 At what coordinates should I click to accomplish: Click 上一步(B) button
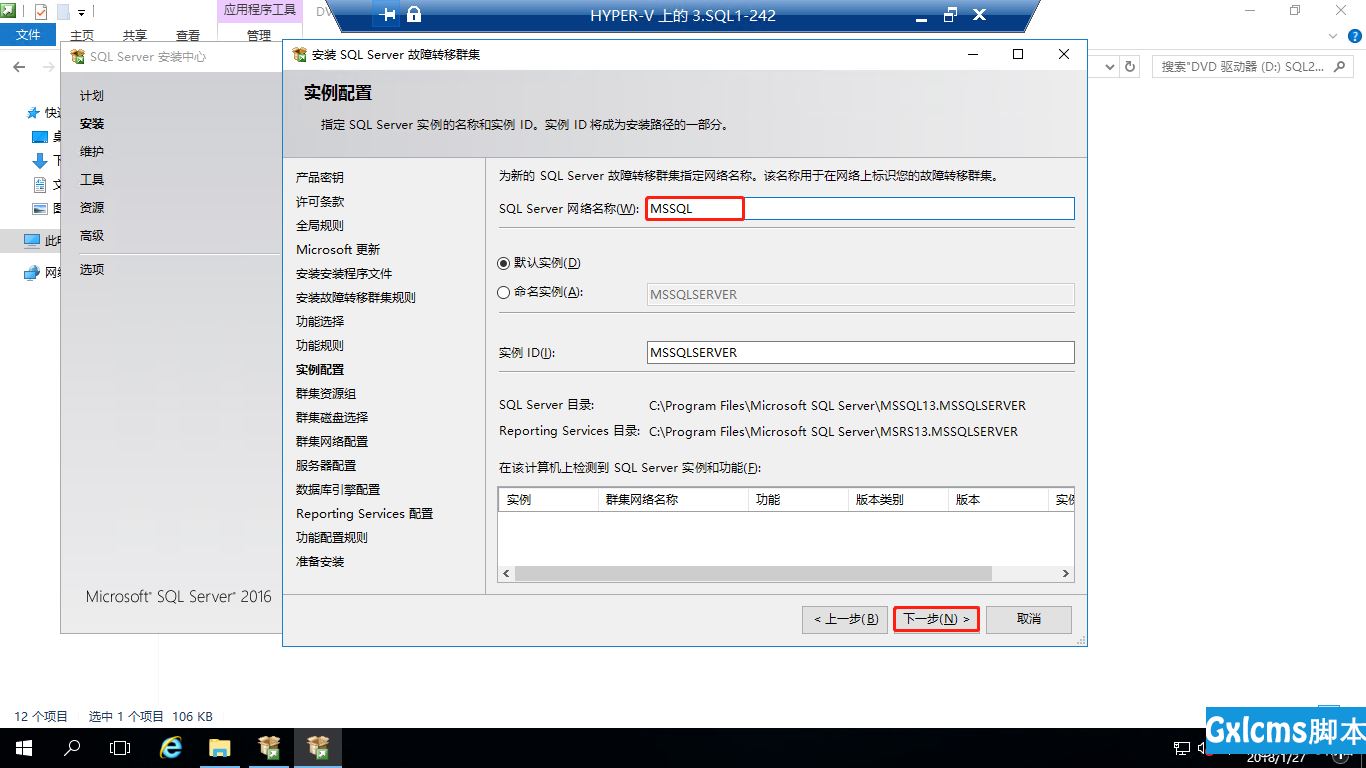click(x=845, y=619)
